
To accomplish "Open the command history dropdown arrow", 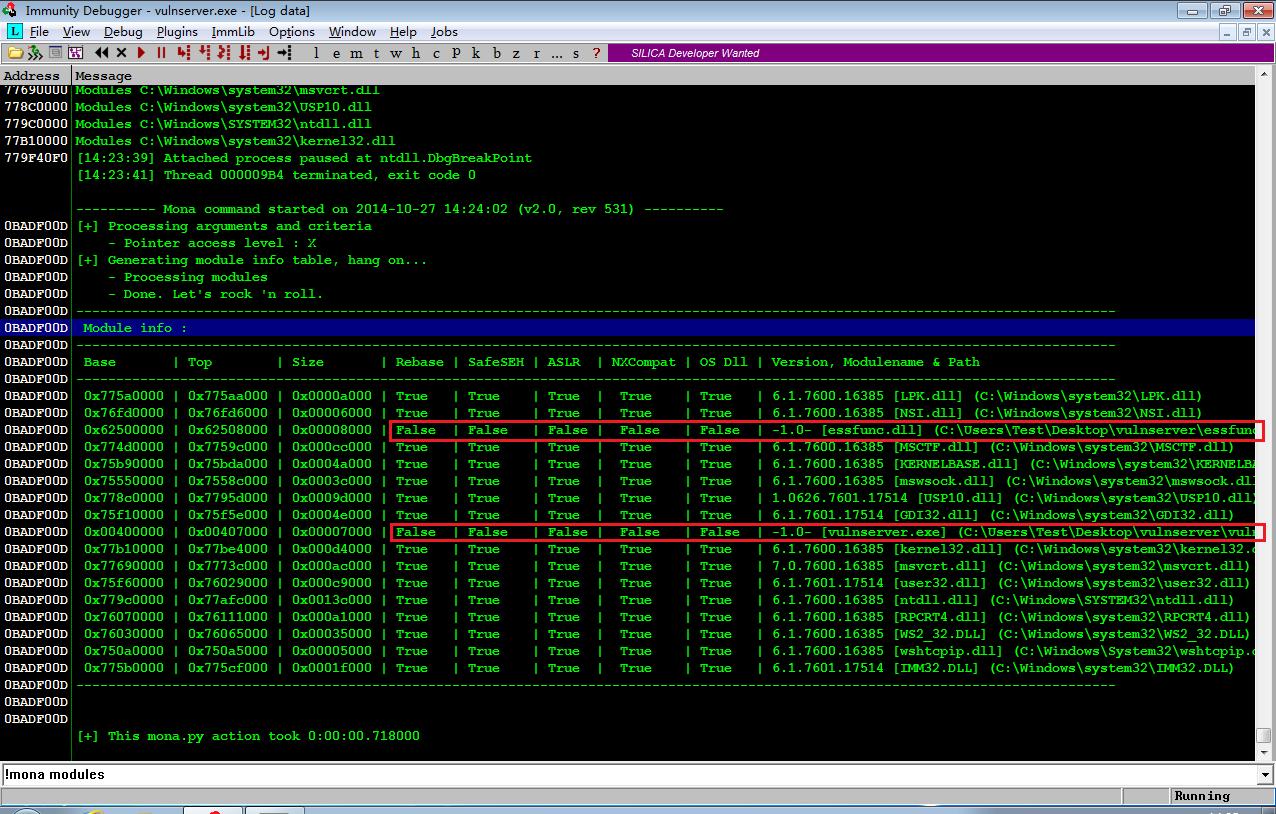I will coord(1265,775).
